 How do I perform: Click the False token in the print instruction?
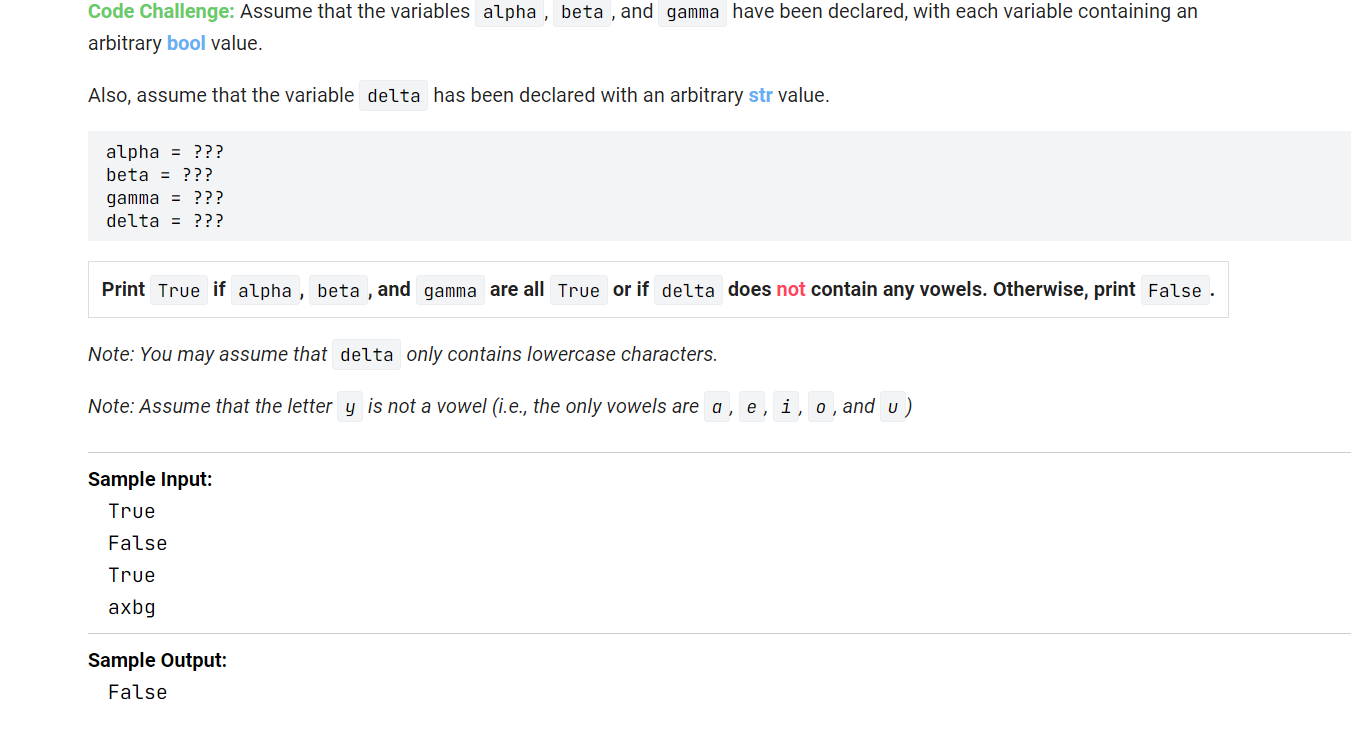coord(1175,290)
